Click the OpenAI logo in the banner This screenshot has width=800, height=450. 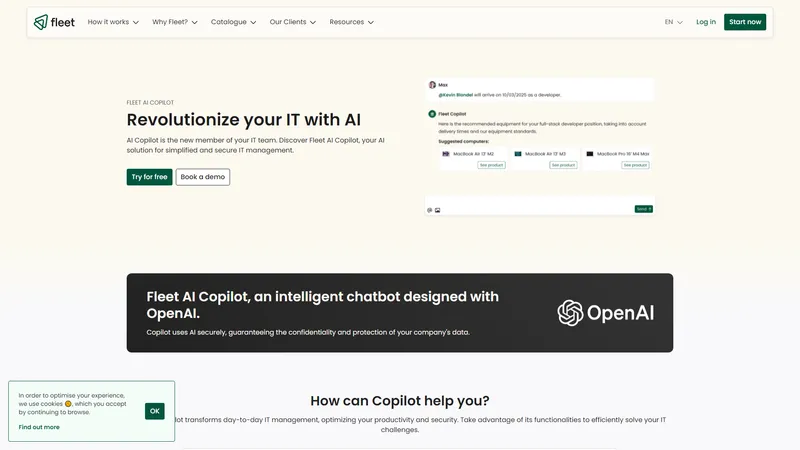pos(605,313)
